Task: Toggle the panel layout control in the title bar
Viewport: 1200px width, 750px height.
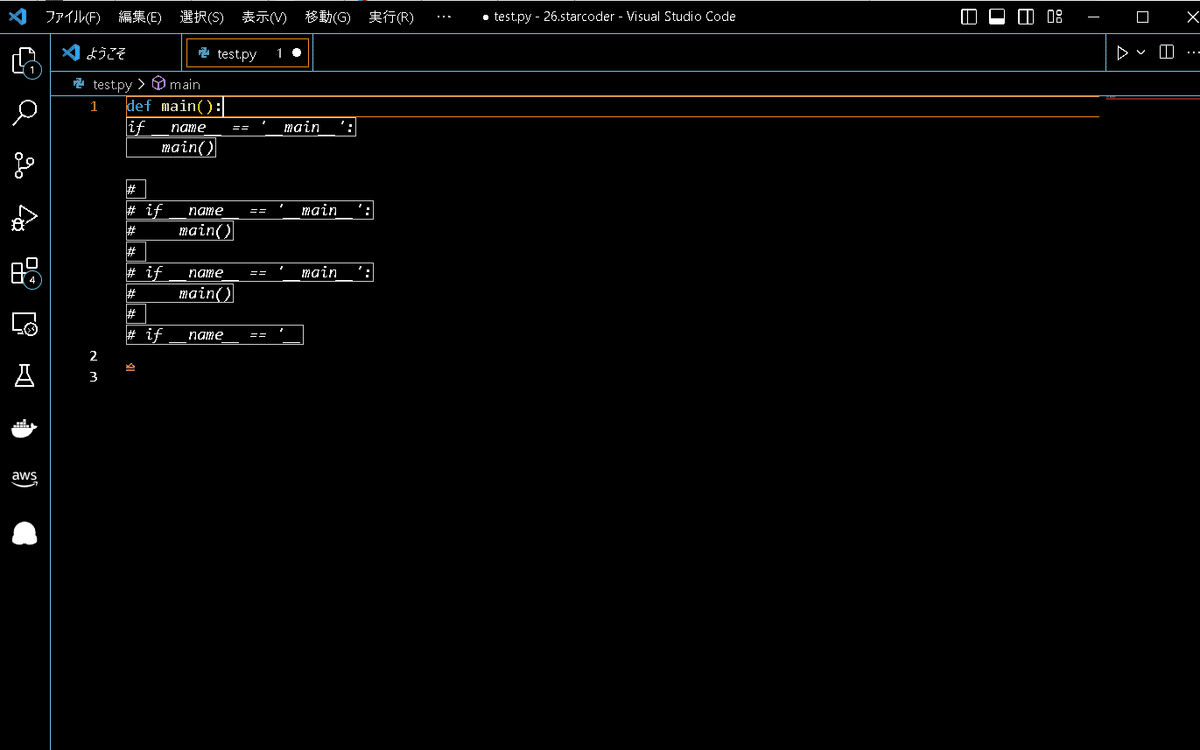Action: tap(994, 16)
